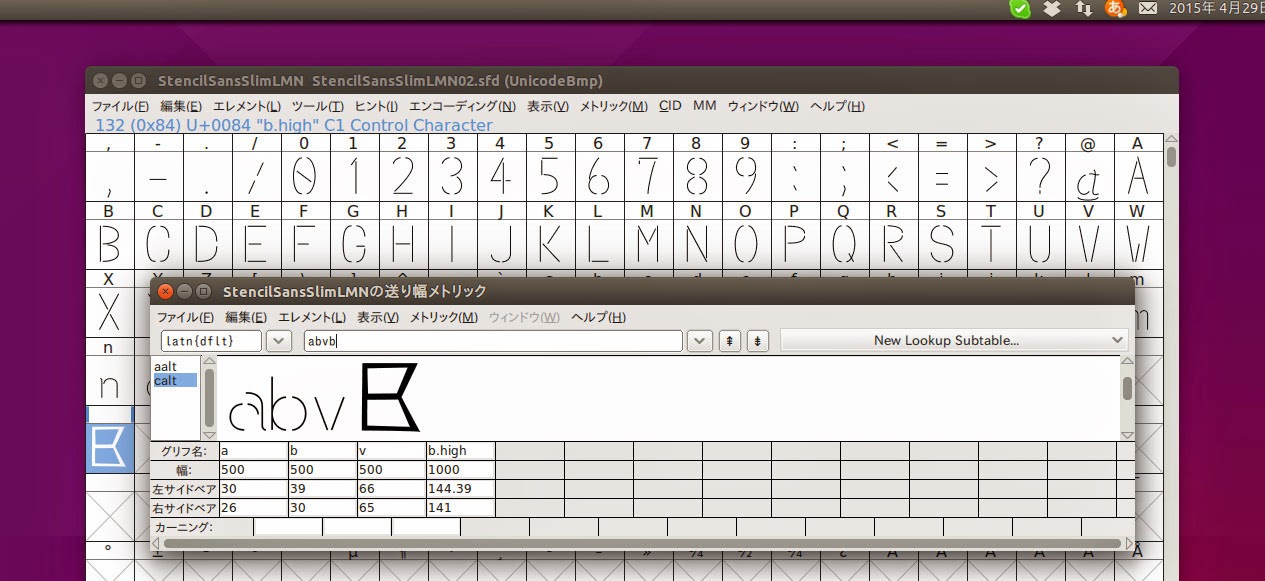The width and height of the screenshot is (1265, 581).
Task: Click the latn{dflt} script field
Action: 210,341
